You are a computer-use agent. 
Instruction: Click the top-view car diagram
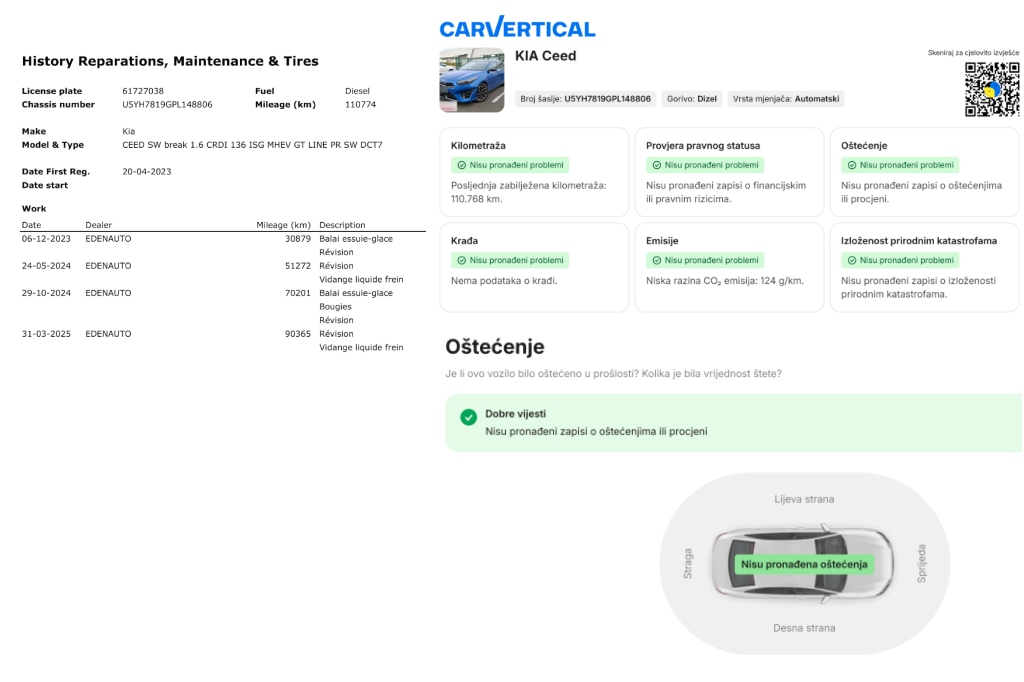coord(804,564)
